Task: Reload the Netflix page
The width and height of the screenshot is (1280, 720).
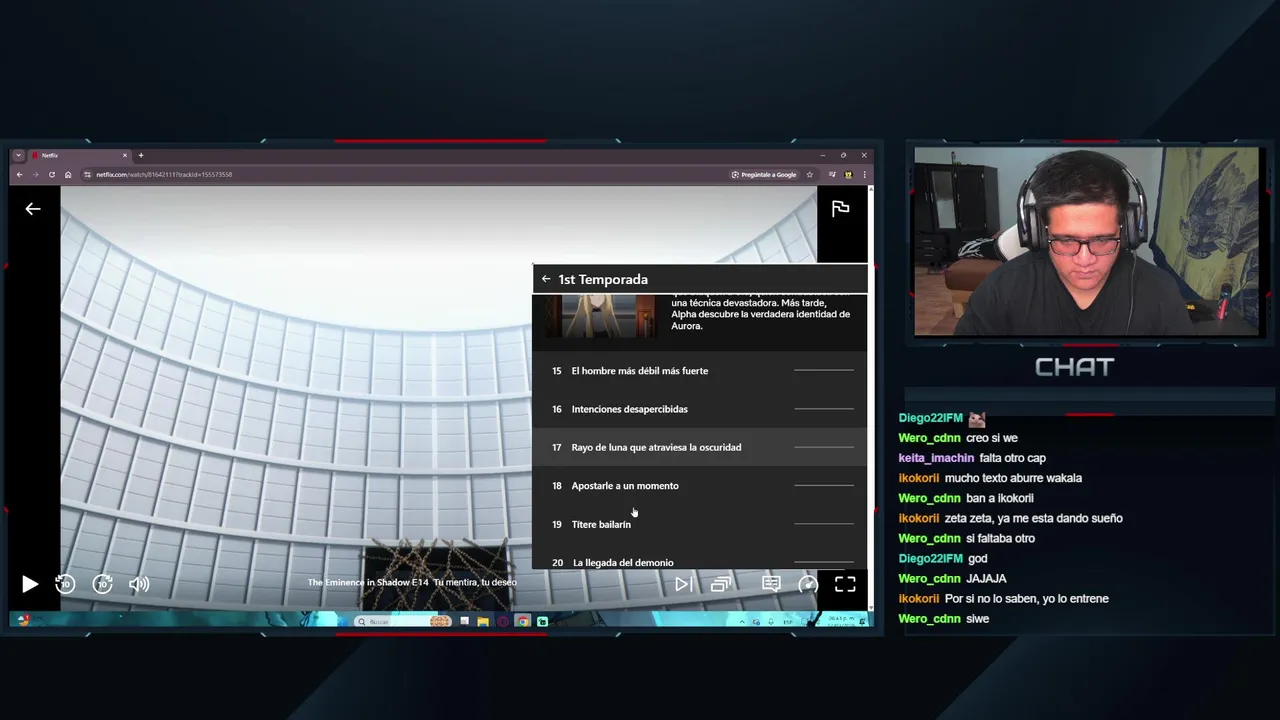Action: (x=52, y=174)
